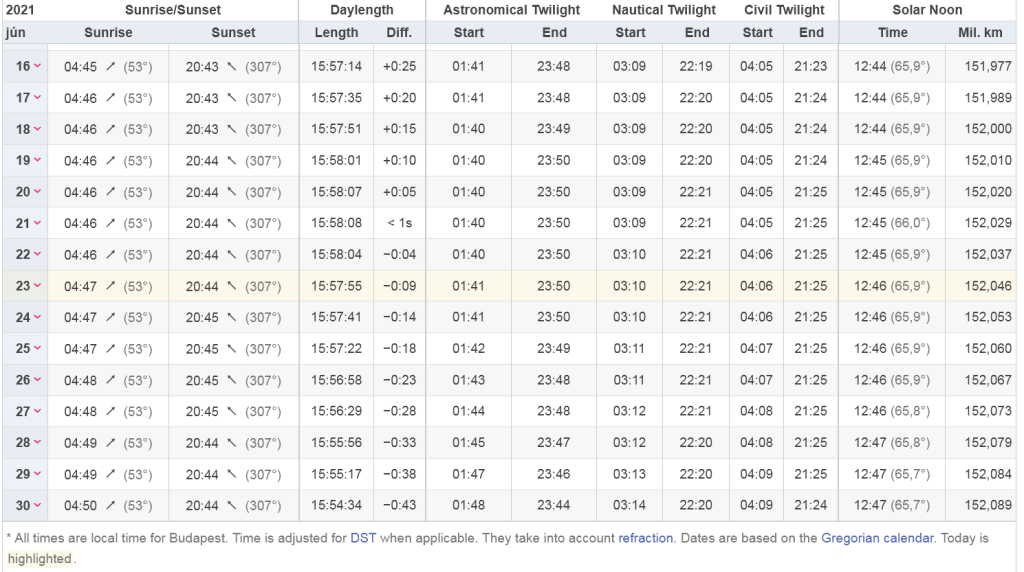Click the Solar Noon column header
Viewport: 1024px width, 572px height.
click(x=927, y=10)
